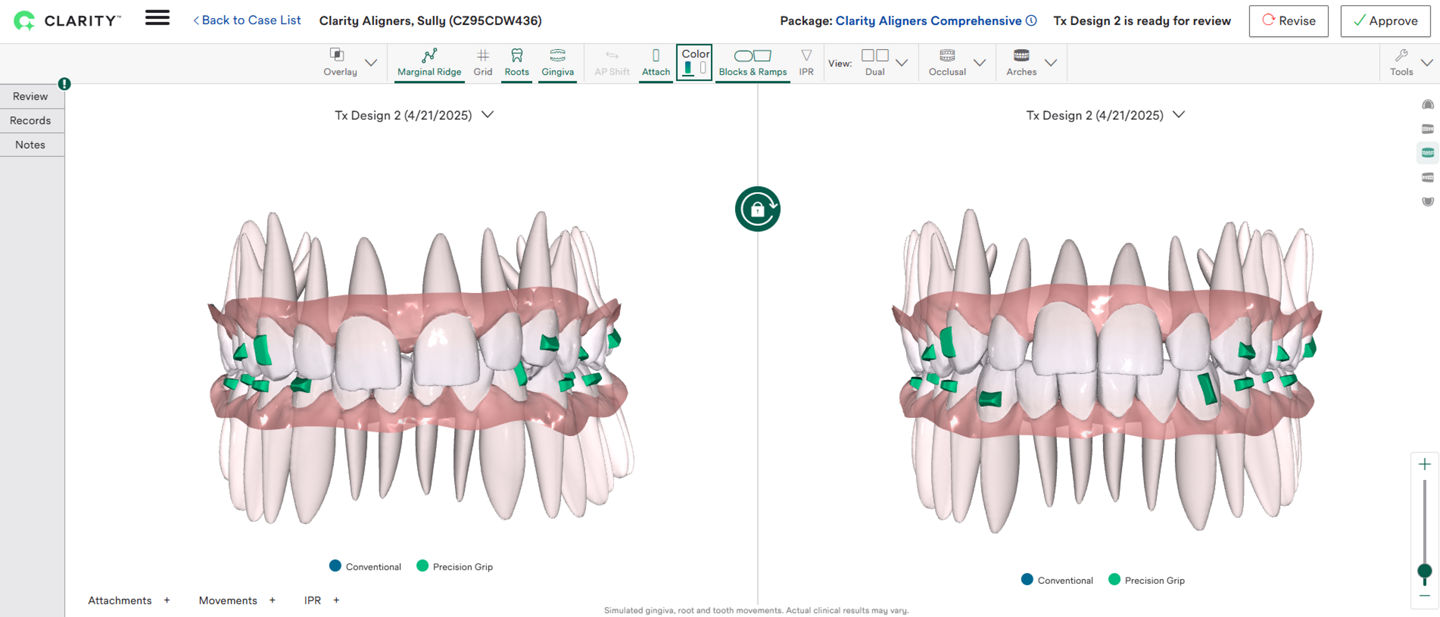
Task: Click the Revise button
Action: coord(1288,21)
